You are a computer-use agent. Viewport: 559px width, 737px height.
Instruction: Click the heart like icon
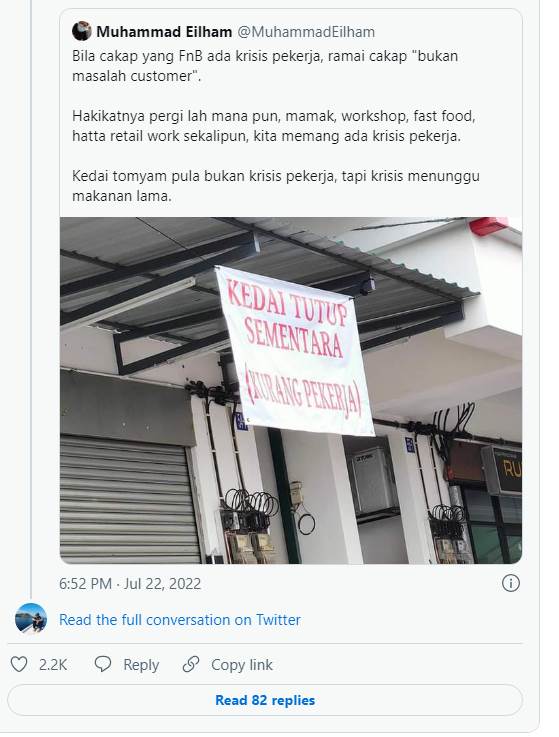pyautogui.click(x=19, y=664)
